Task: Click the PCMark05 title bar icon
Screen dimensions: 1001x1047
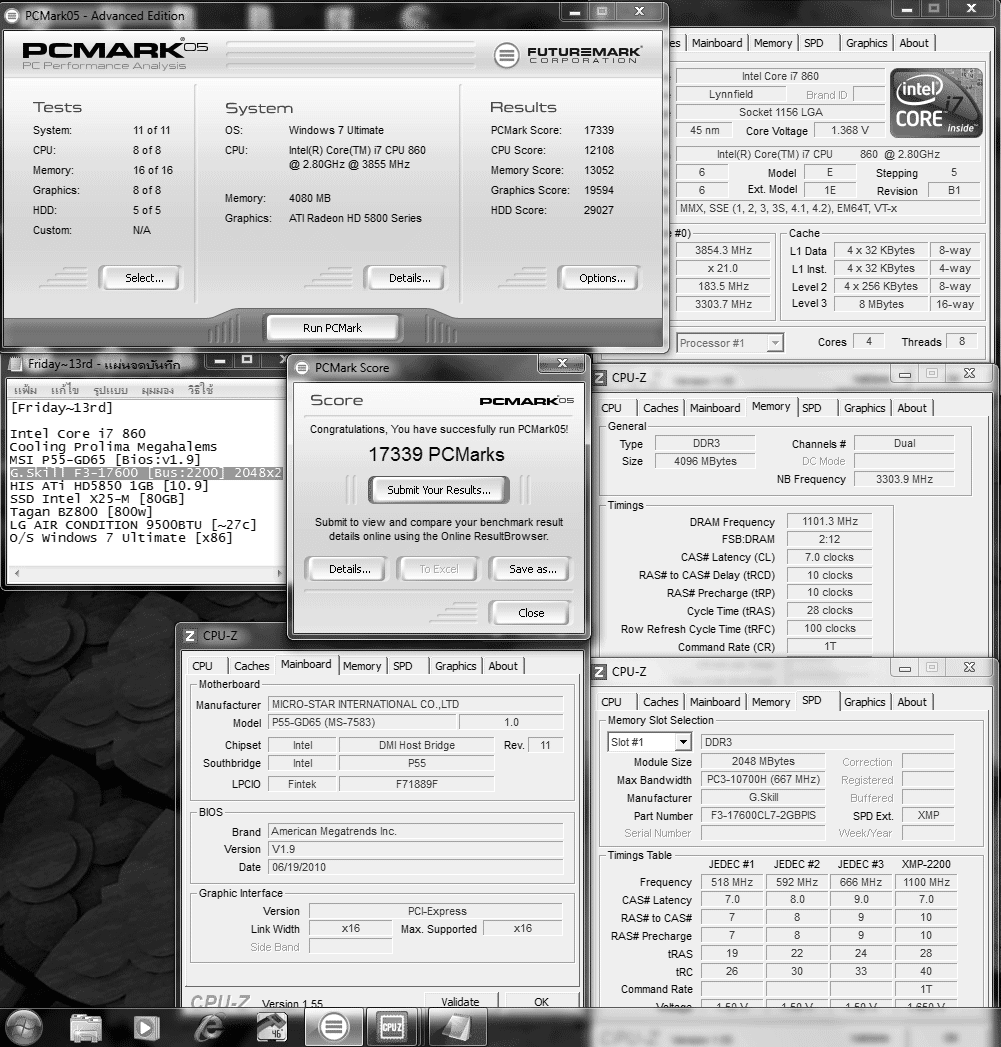Action: pyautogui.click(x=13, y=16)
